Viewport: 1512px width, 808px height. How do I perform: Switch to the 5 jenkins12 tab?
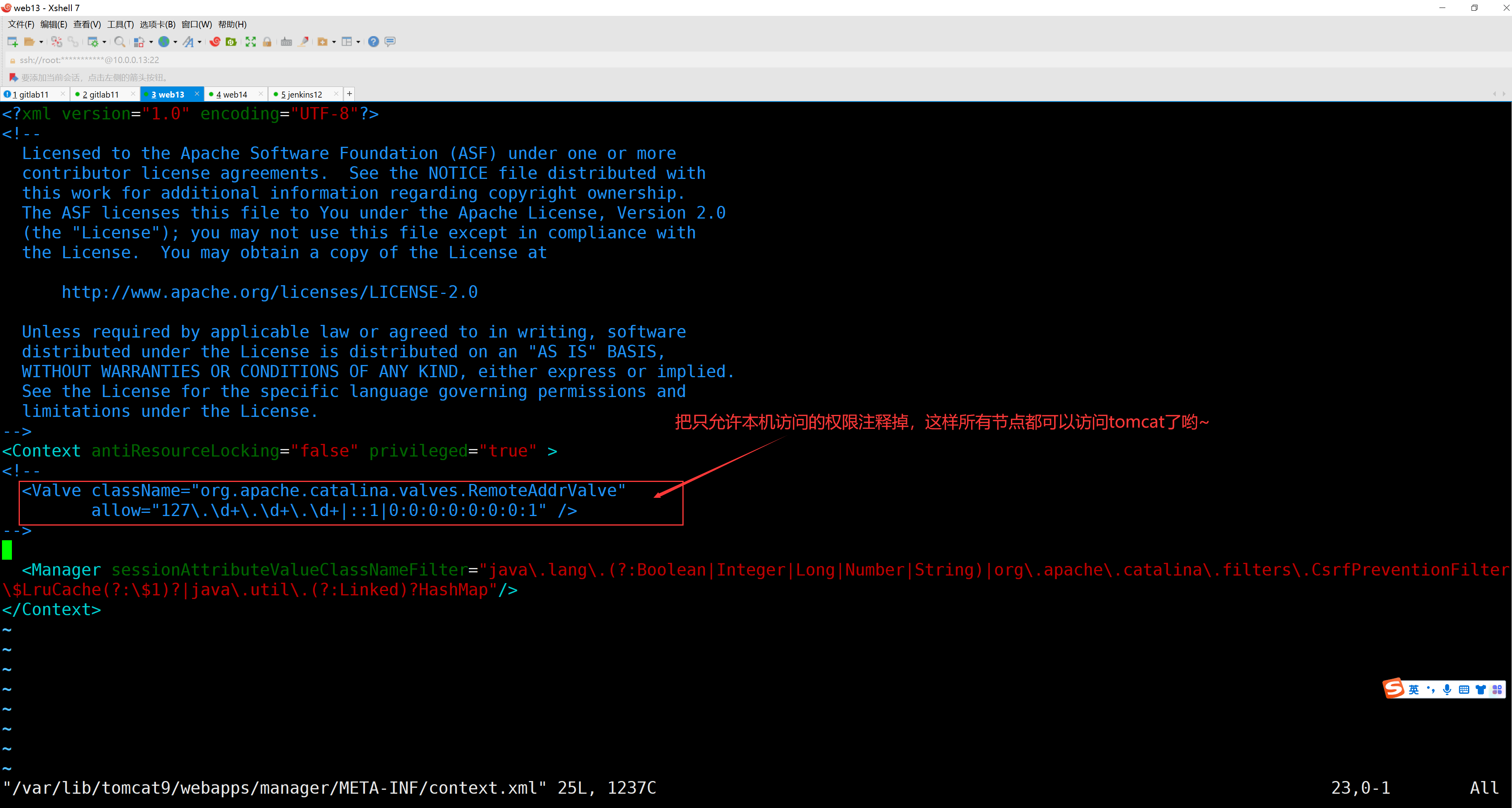click(301, 94)
